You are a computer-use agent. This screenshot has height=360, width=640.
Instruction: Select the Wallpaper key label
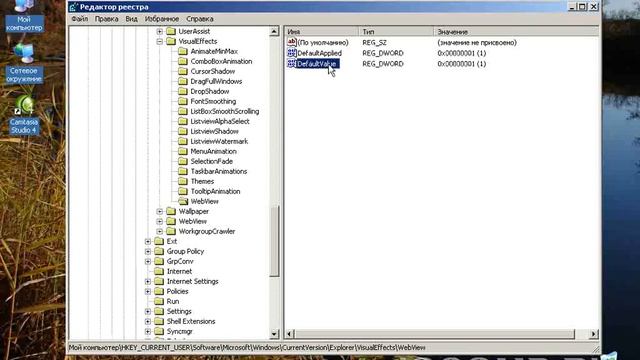tap(194, 211)
